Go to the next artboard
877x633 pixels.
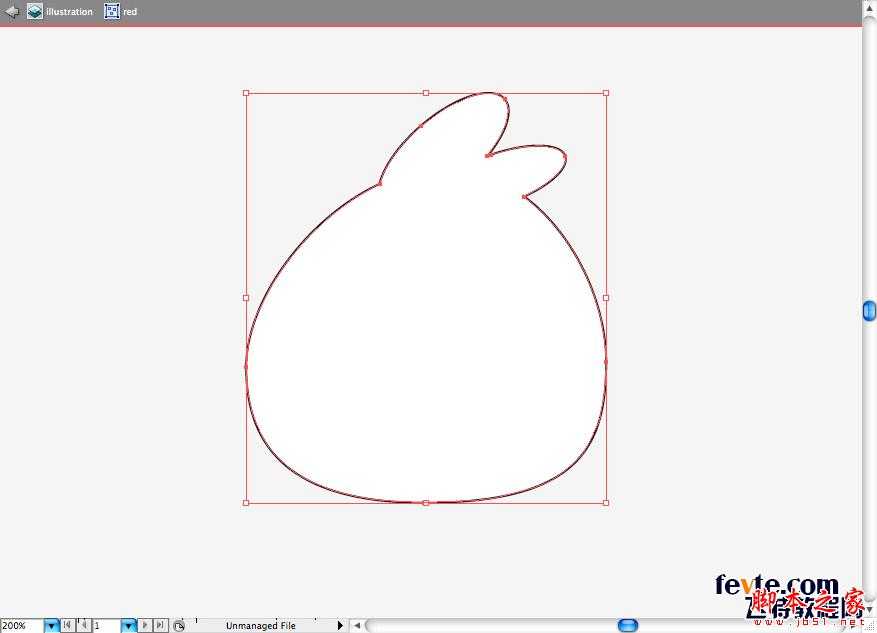(145, 625)
